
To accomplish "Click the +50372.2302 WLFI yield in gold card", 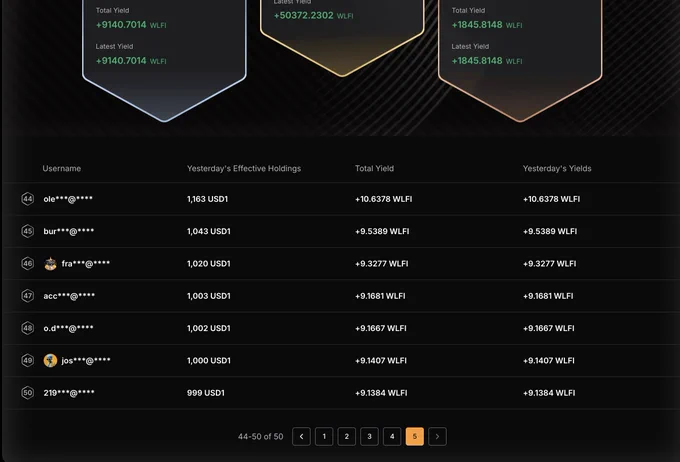I will (x=313, y=16).
